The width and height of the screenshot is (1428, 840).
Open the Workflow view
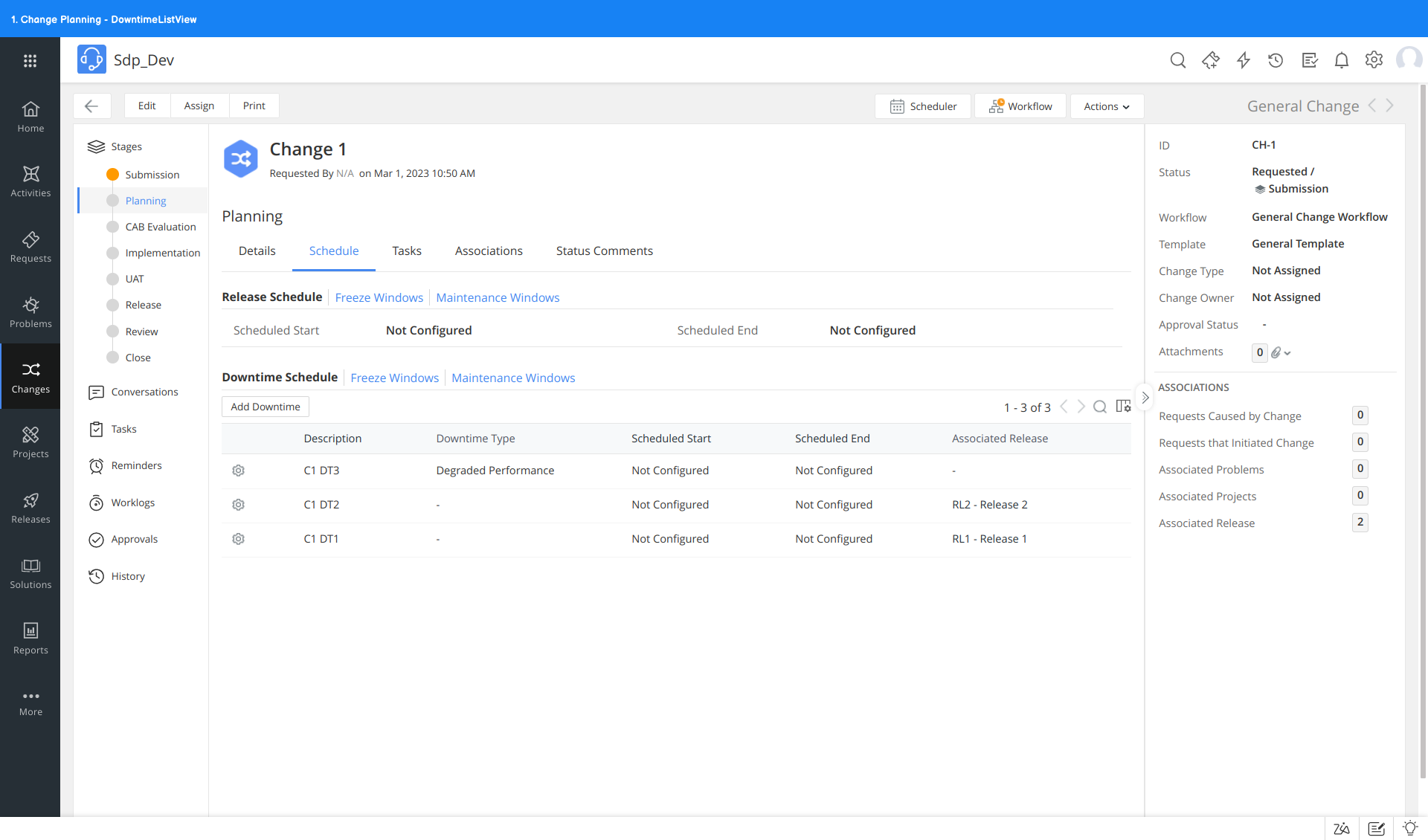(1020, 106)
